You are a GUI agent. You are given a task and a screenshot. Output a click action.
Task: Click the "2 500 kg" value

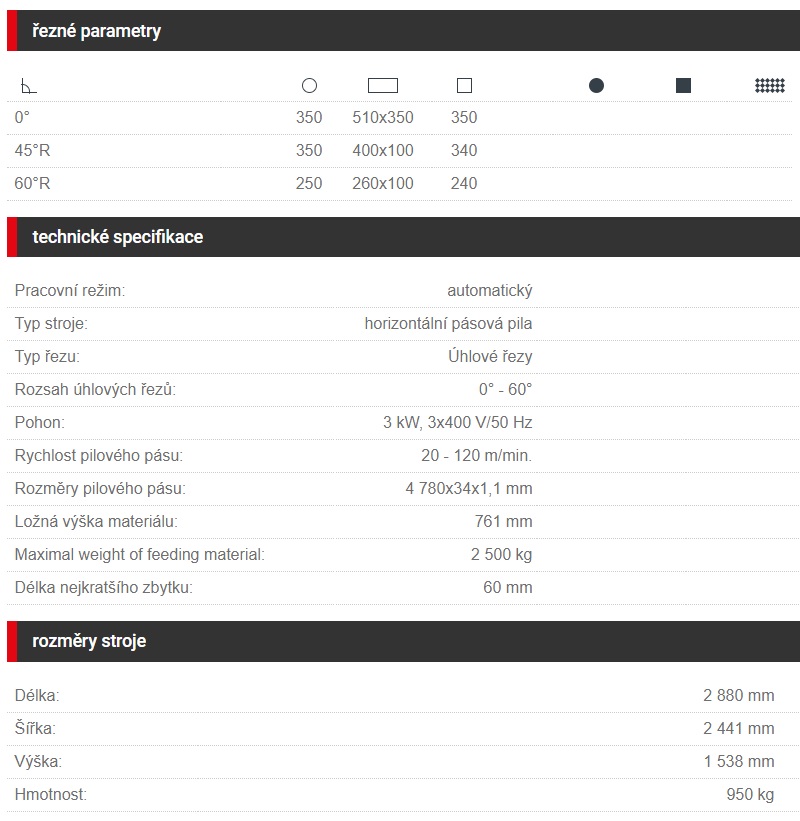[x=501, y=554]
